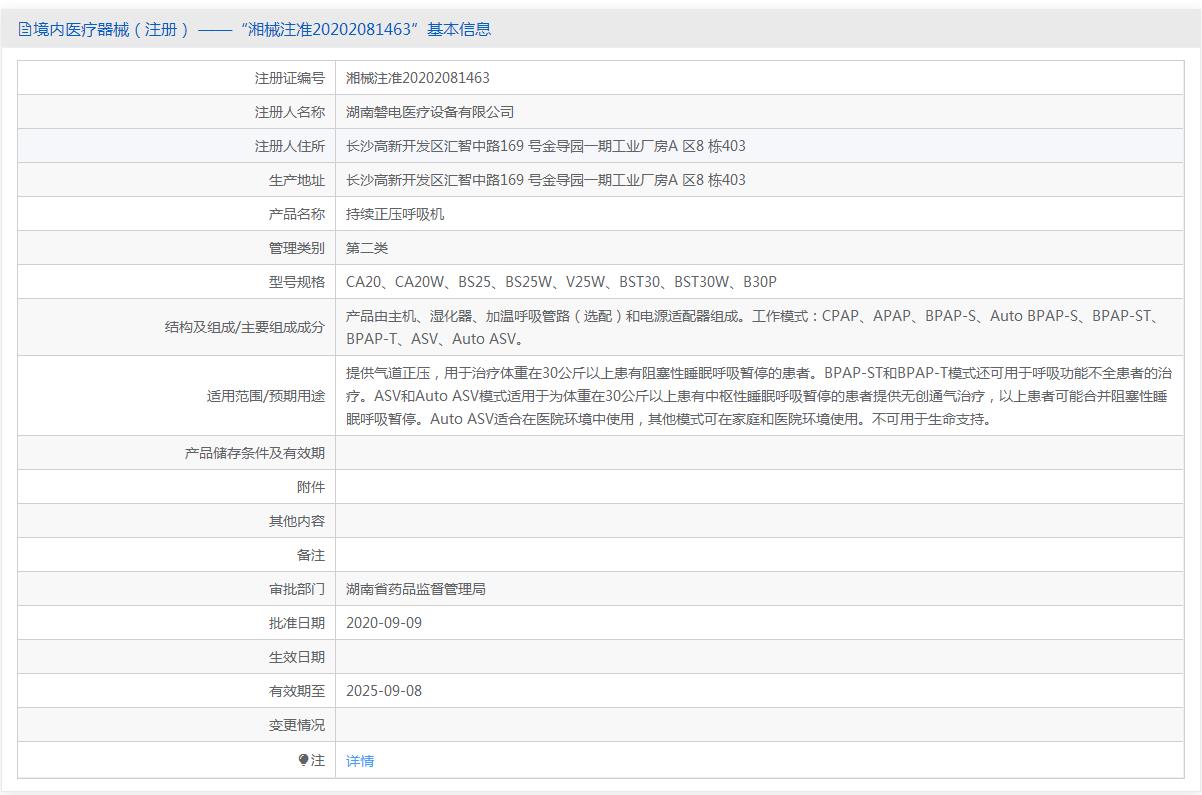Select the expiry date 2025-09-08
Viewport: 1202px width, 795px height.
pos(384,691)
